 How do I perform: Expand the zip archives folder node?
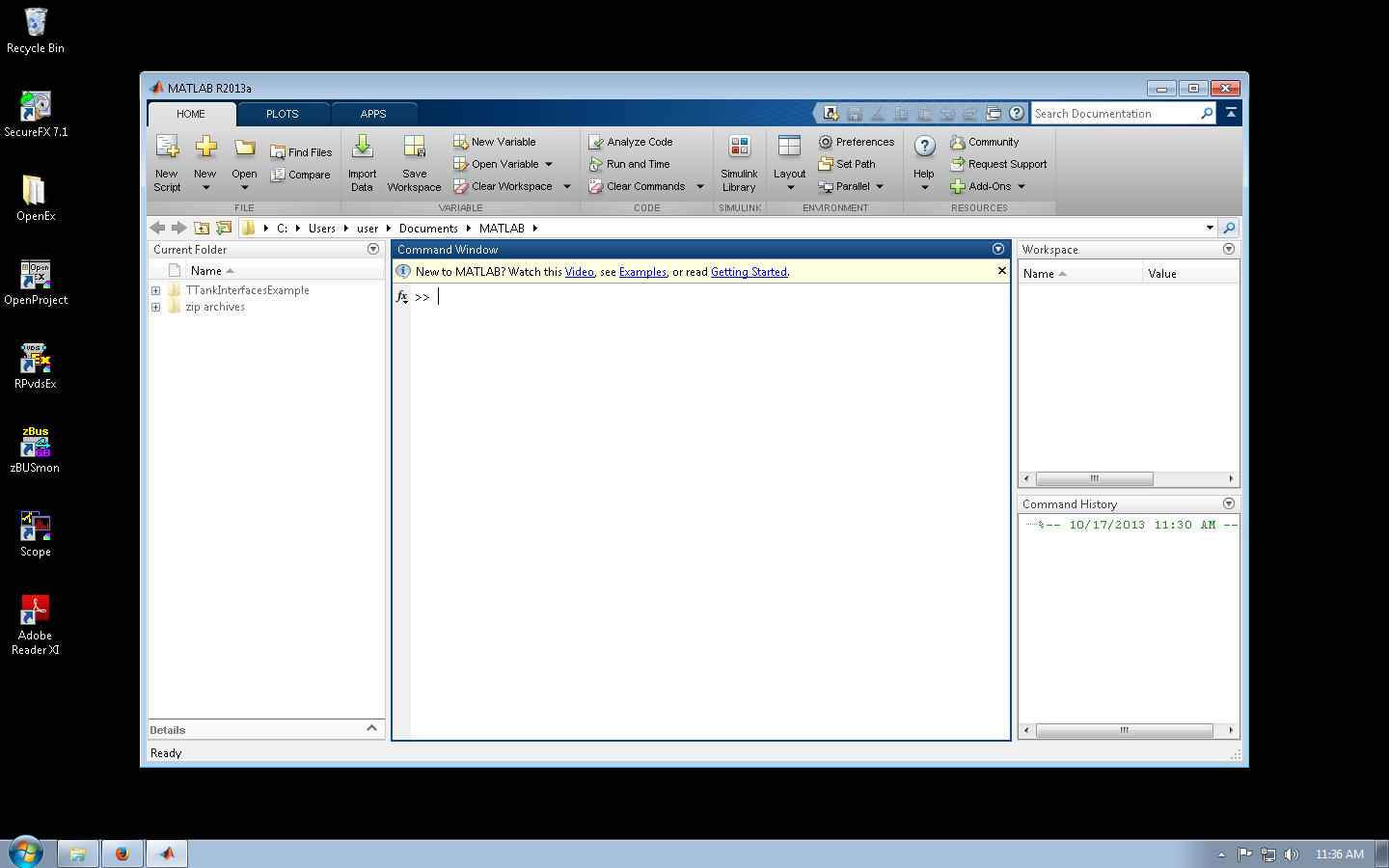(155, 308)
